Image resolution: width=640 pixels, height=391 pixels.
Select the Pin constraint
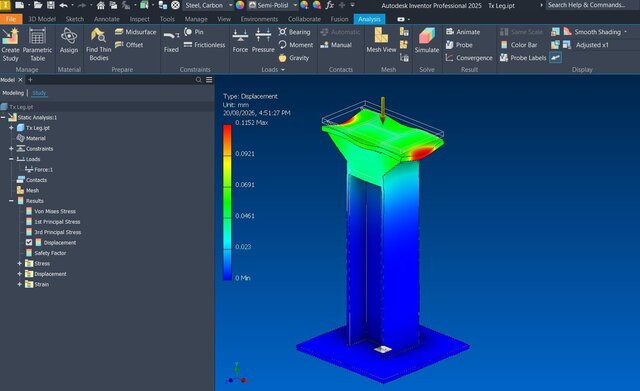coord(194,32)
